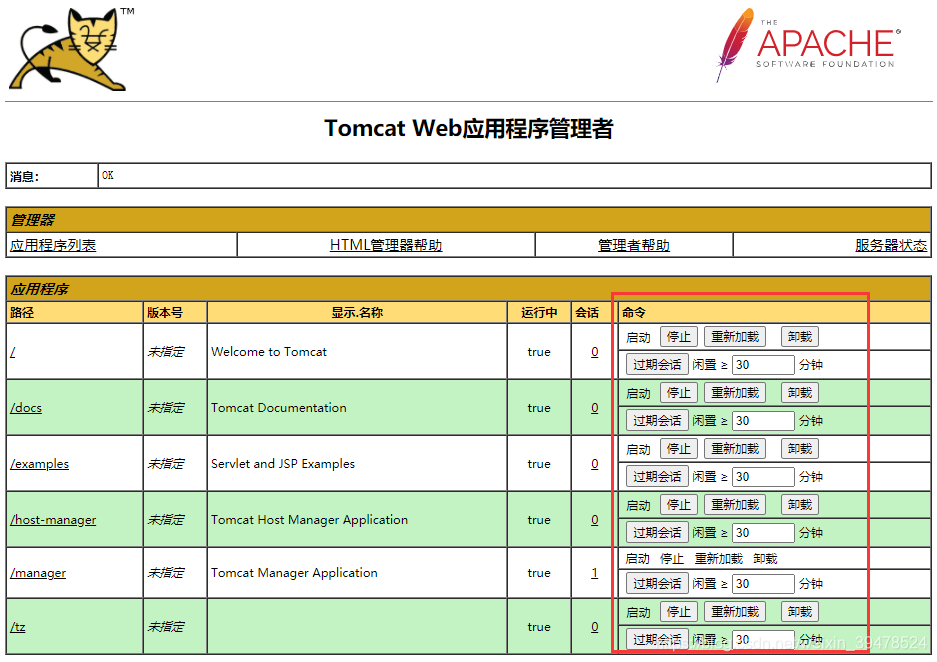937x662 pixels.
Task: Click 重新加载 button for root path
Action: pos(734,337)
